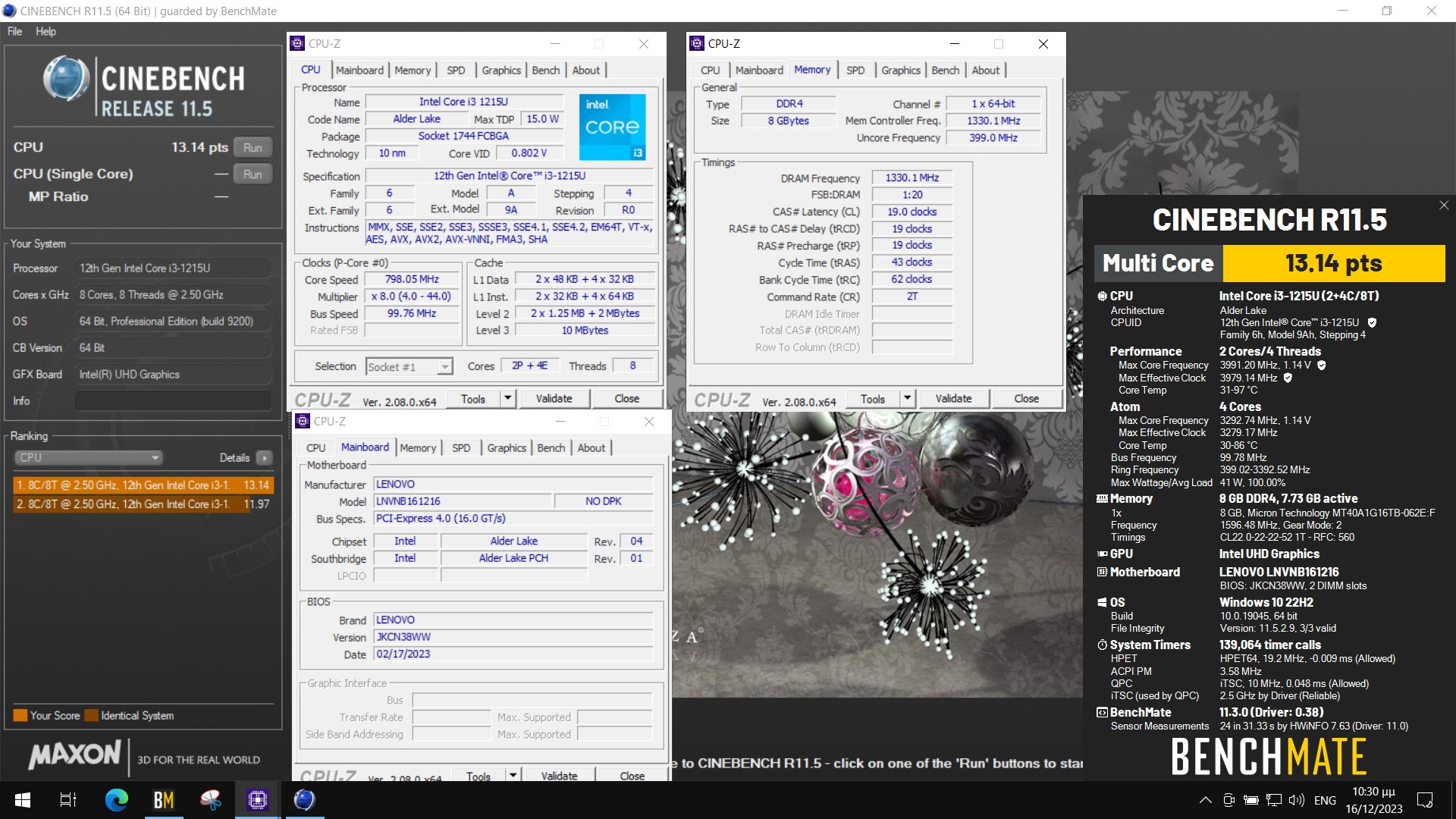Open notification center icon
Screen dimensions: 1456x819
click(1425, 800)
